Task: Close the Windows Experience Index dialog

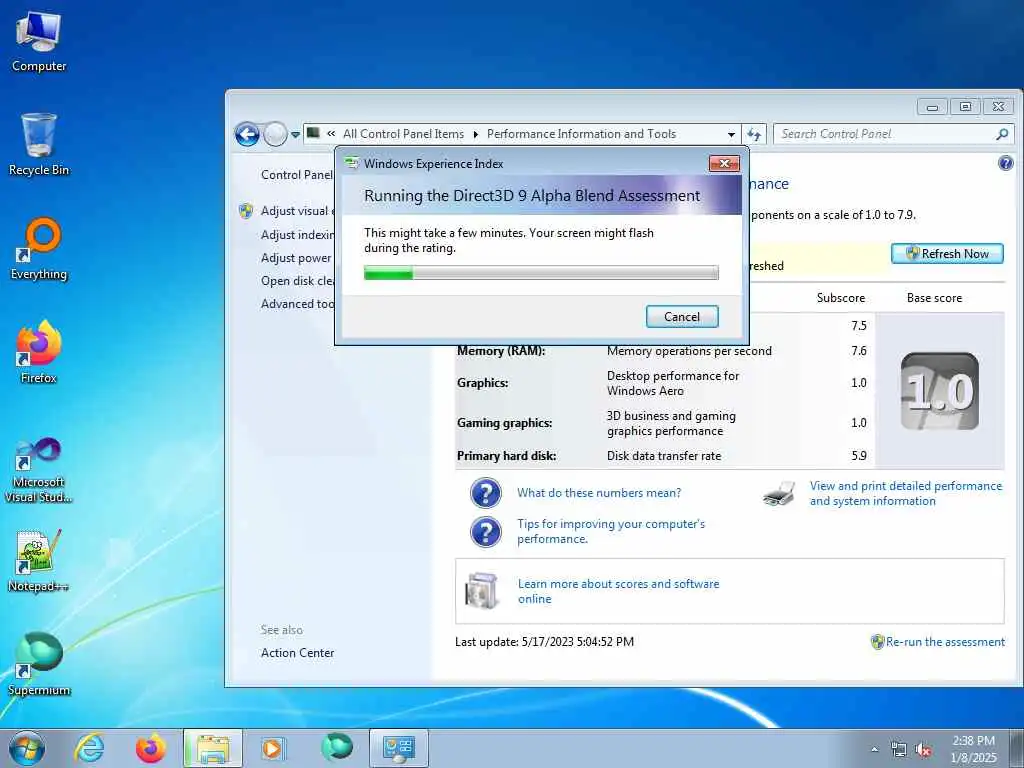Action: point(724,163)
